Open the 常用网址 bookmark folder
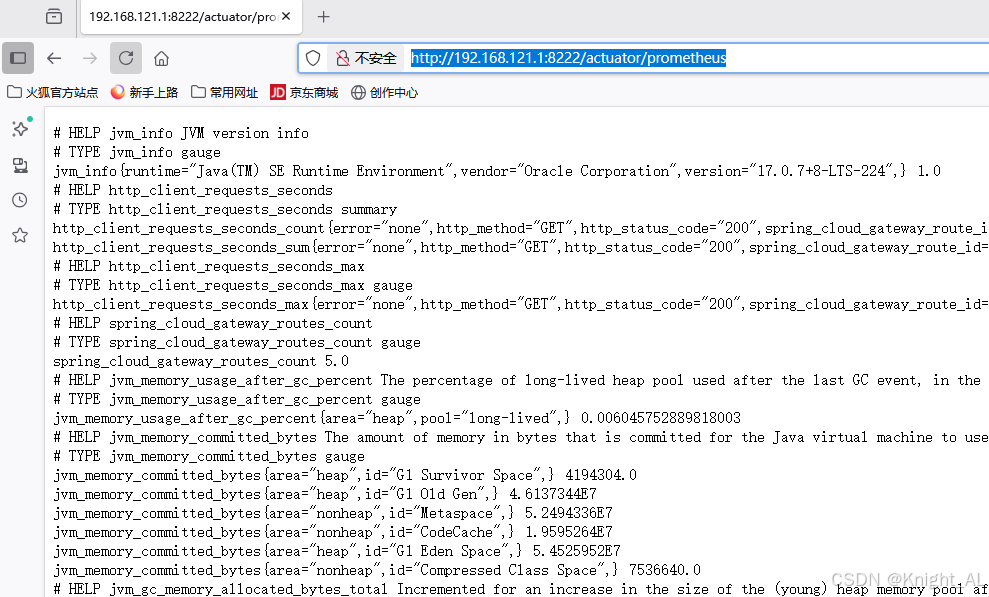Screen dimensions: 989x597 coord(225,93)
